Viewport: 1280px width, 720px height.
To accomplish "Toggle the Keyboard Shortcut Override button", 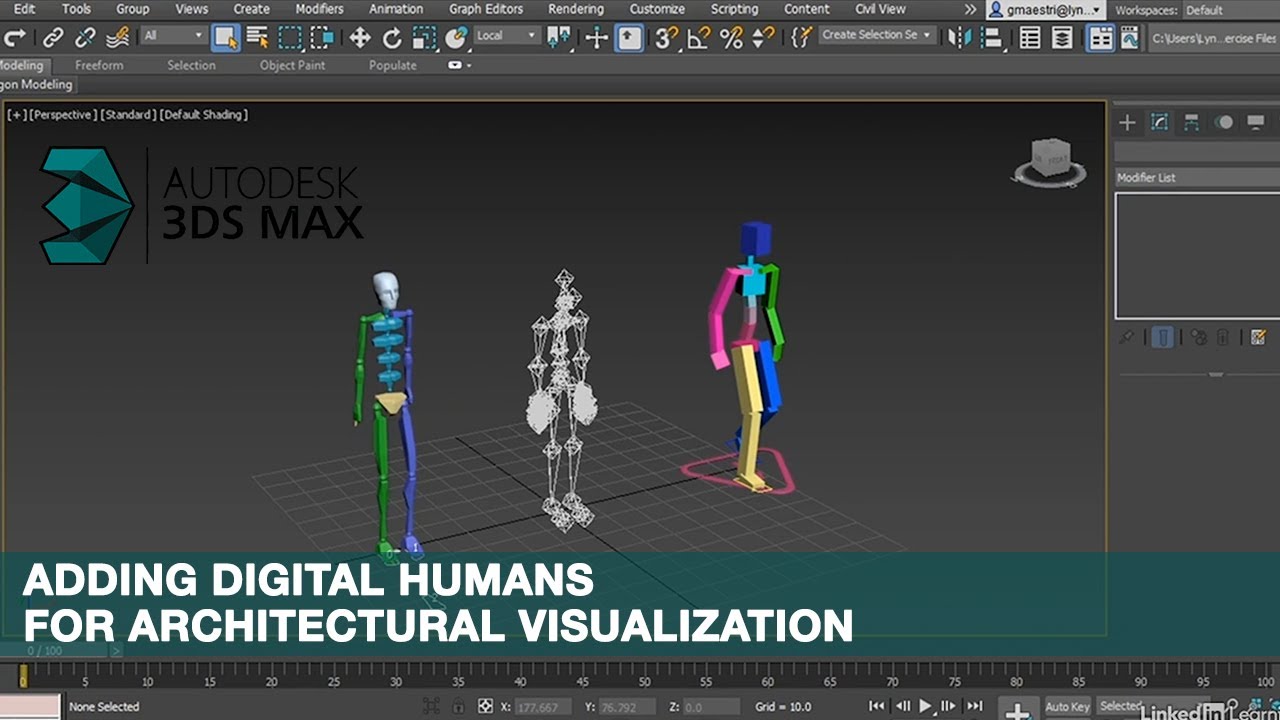I will click(x=629, y=39).
